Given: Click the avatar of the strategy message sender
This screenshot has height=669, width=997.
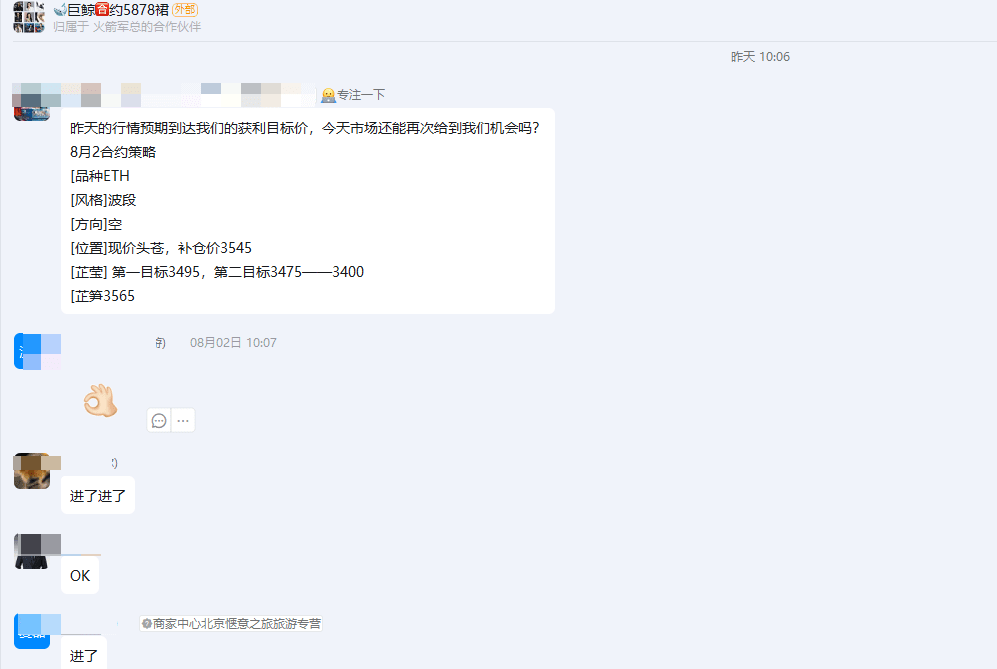Looking at the screenshot, I should click(x=32, y=102).
